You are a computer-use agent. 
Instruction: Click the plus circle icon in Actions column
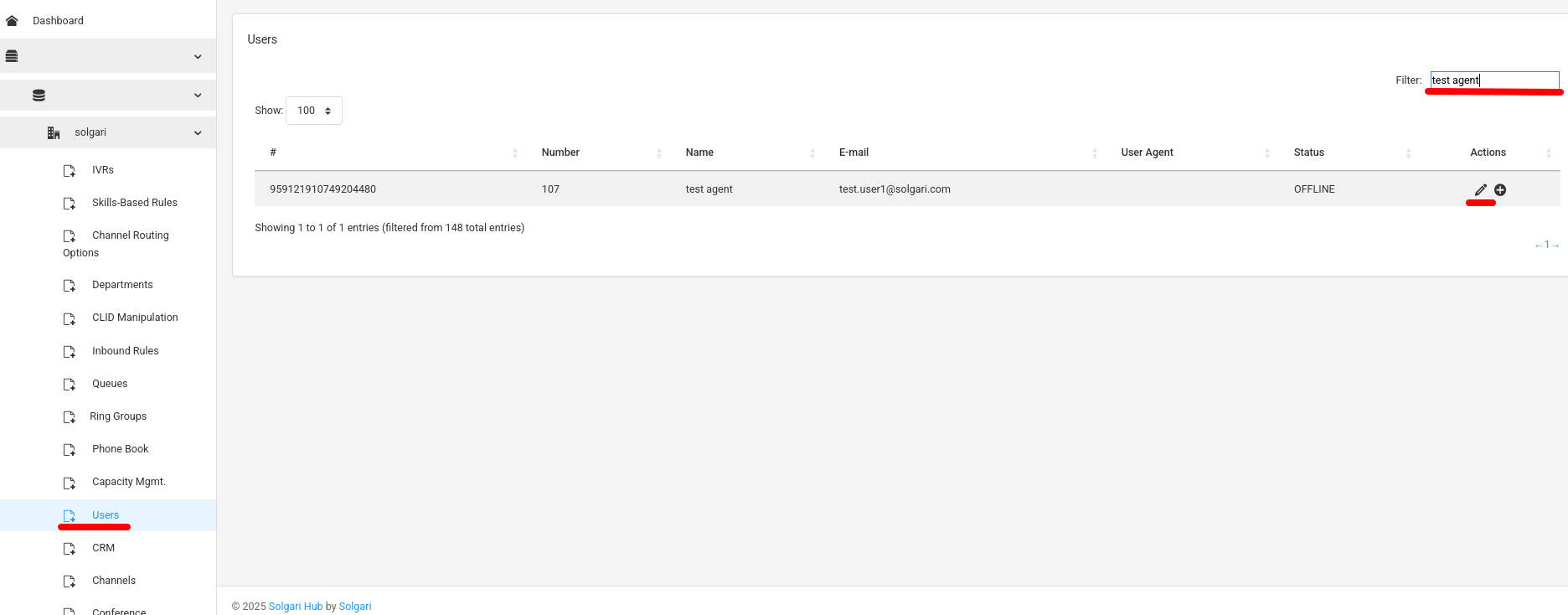click(1500, 190)
